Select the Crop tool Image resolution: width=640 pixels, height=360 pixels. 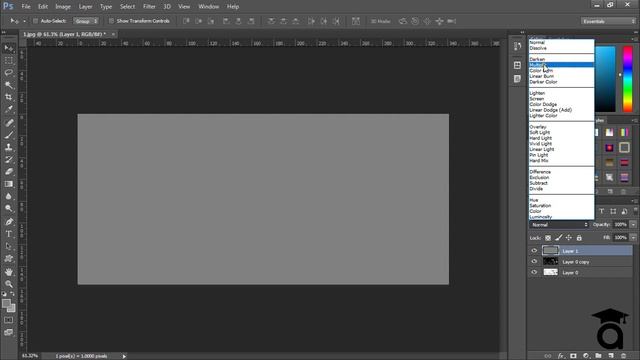click(9, 97)
